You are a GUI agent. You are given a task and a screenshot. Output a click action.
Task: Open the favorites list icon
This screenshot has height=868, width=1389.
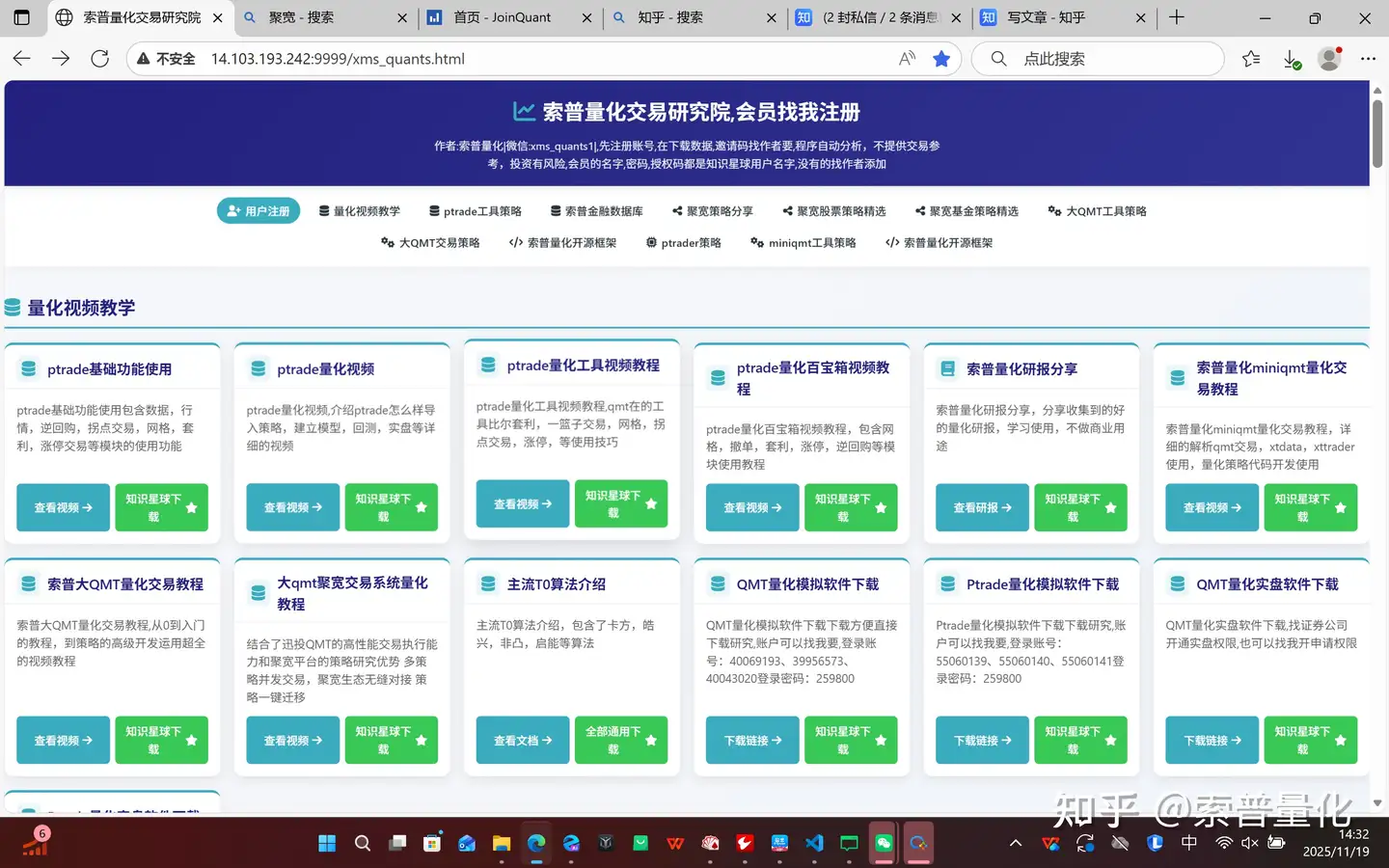tap(1251, 59)
